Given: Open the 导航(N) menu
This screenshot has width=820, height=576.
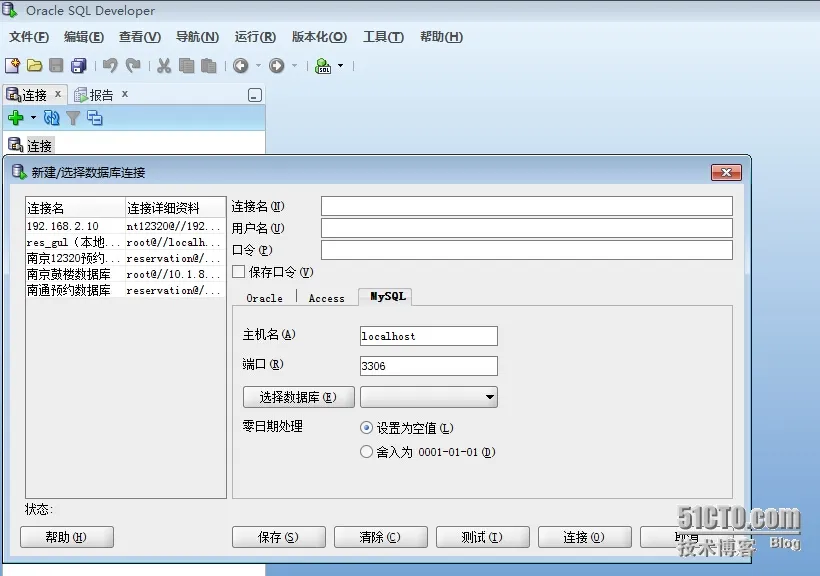Looking at the screenshot, I should coord(197,37).
